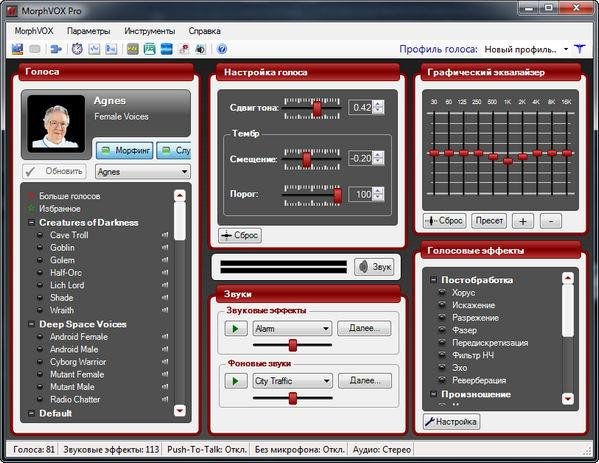Open the Параметры menu
Viewport: 599px width, 463px height.
click(89, 31)
